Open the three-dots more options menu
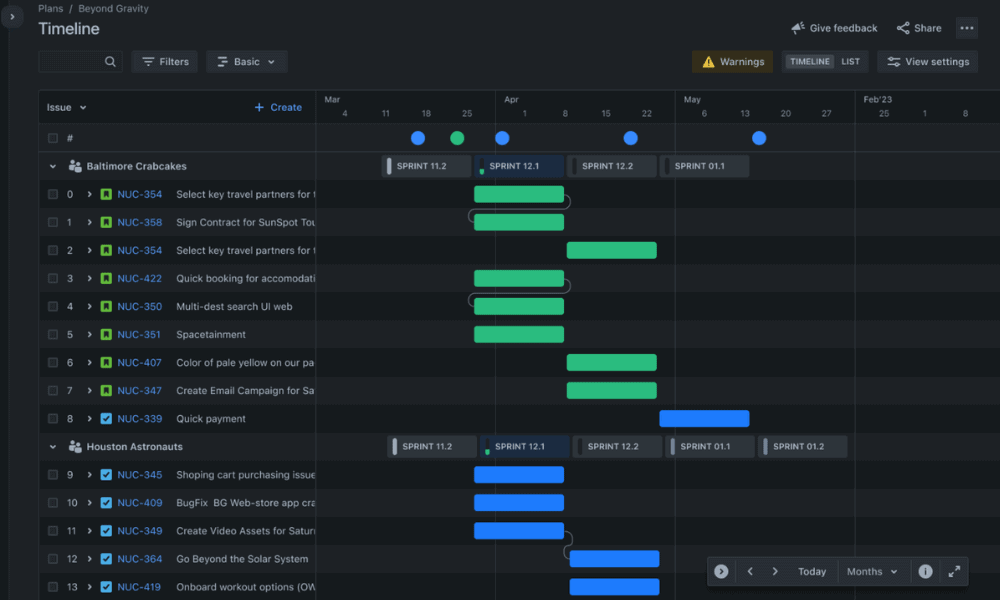This screenshot has width=1000, height=600. [x=966, y=28]
